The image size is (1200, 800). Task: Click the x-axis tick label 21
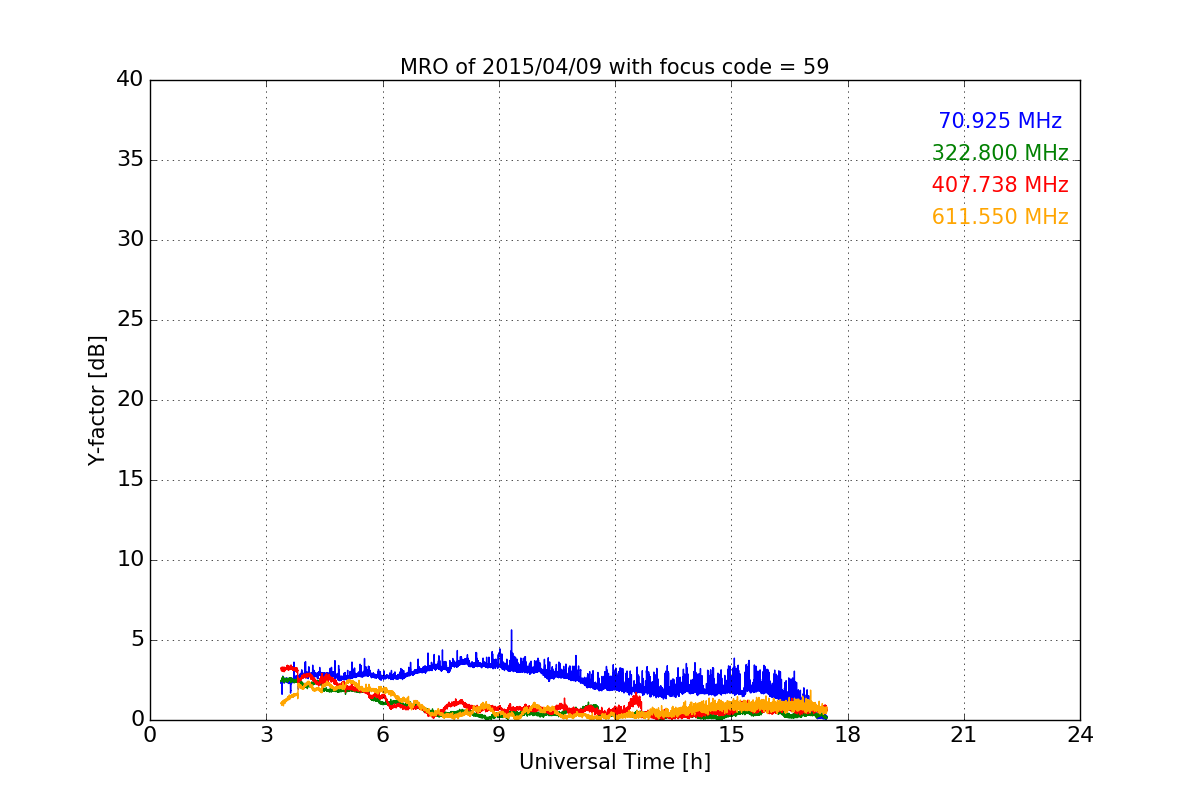pyautogui.click(x=964, y=735)
